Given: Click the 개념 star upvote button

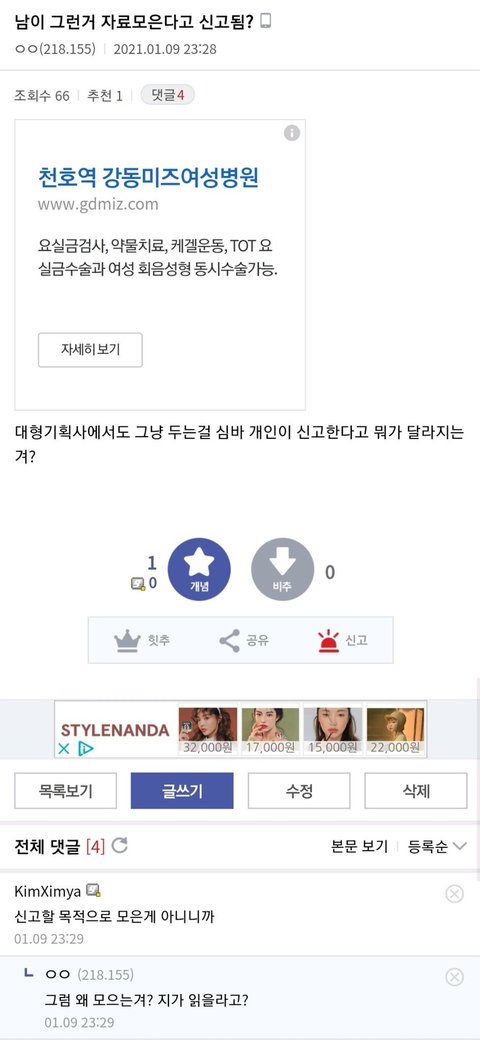Looking at the screenshot, I should [199, 570].
